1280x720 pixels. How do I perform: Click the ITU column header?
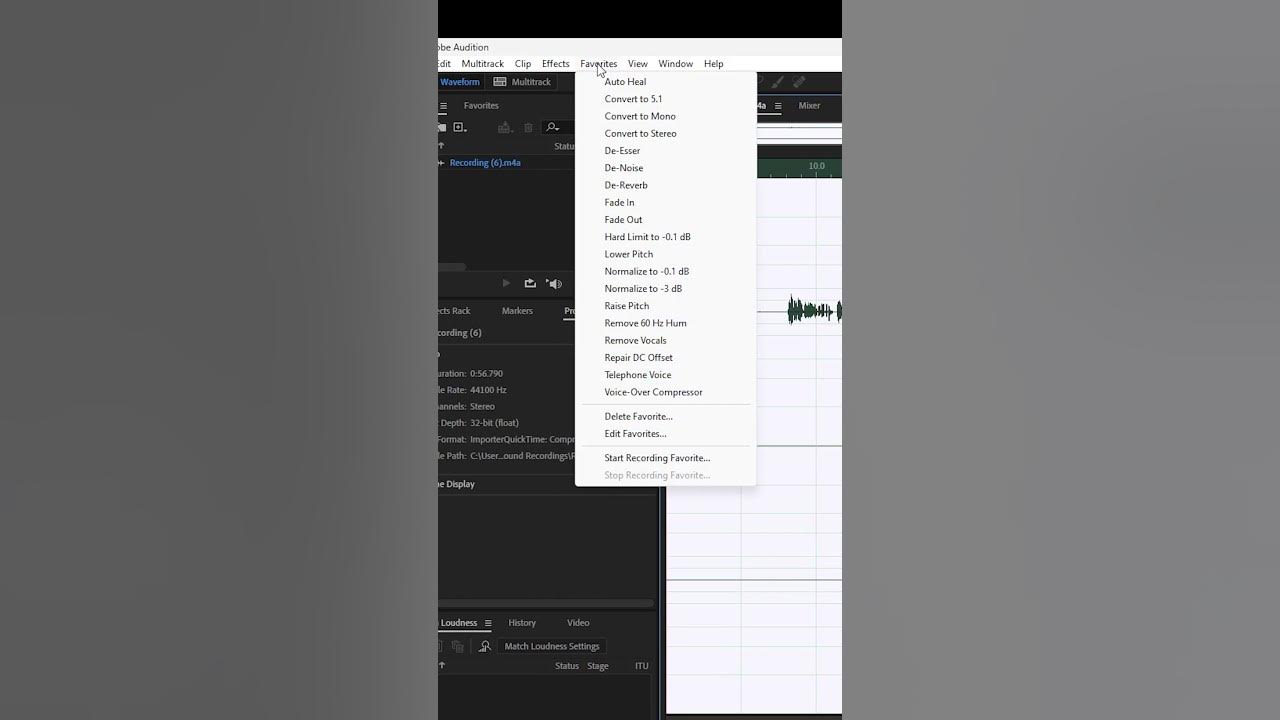click(x=642, y=666)
